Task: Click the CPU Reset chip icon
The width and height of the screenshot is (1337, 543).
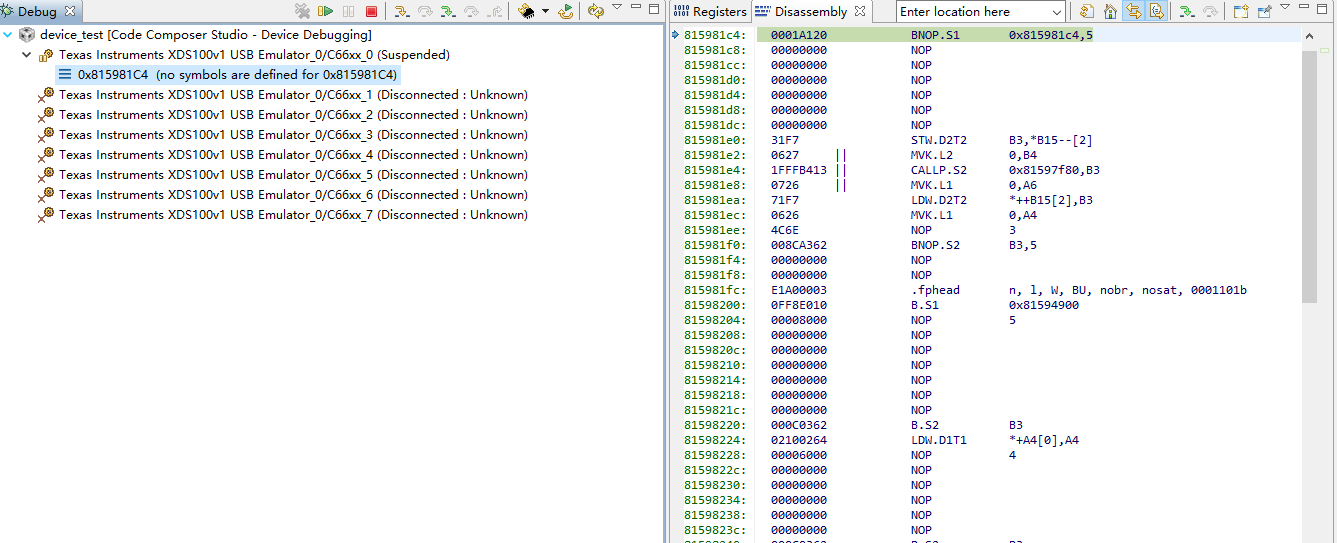Action: (526, 12)
